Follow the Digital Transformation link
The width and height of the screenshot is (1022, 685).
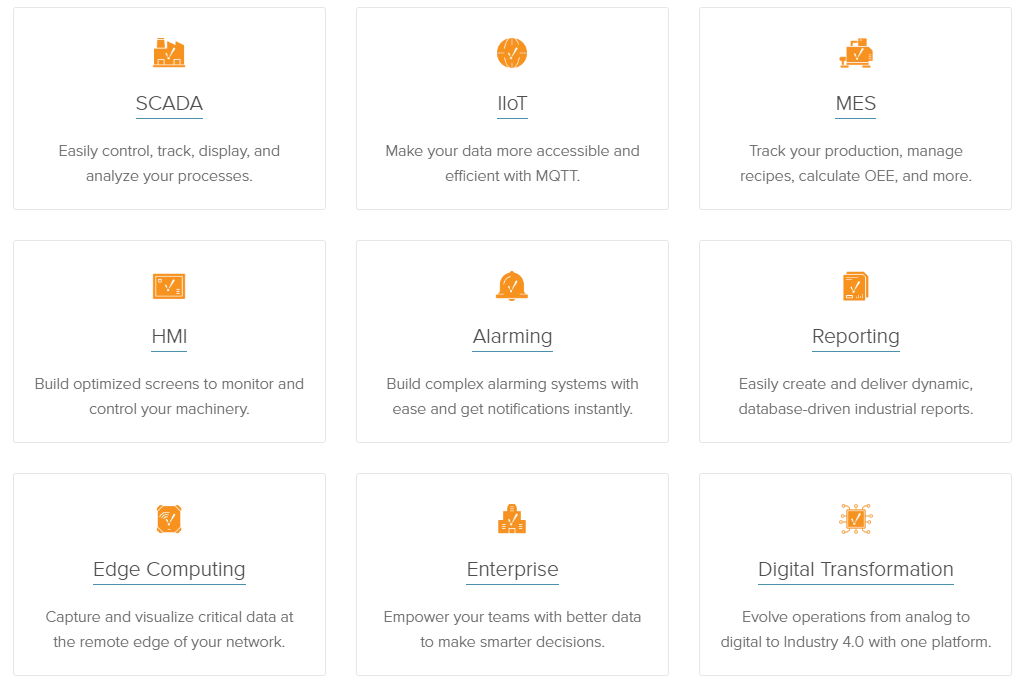856,570
